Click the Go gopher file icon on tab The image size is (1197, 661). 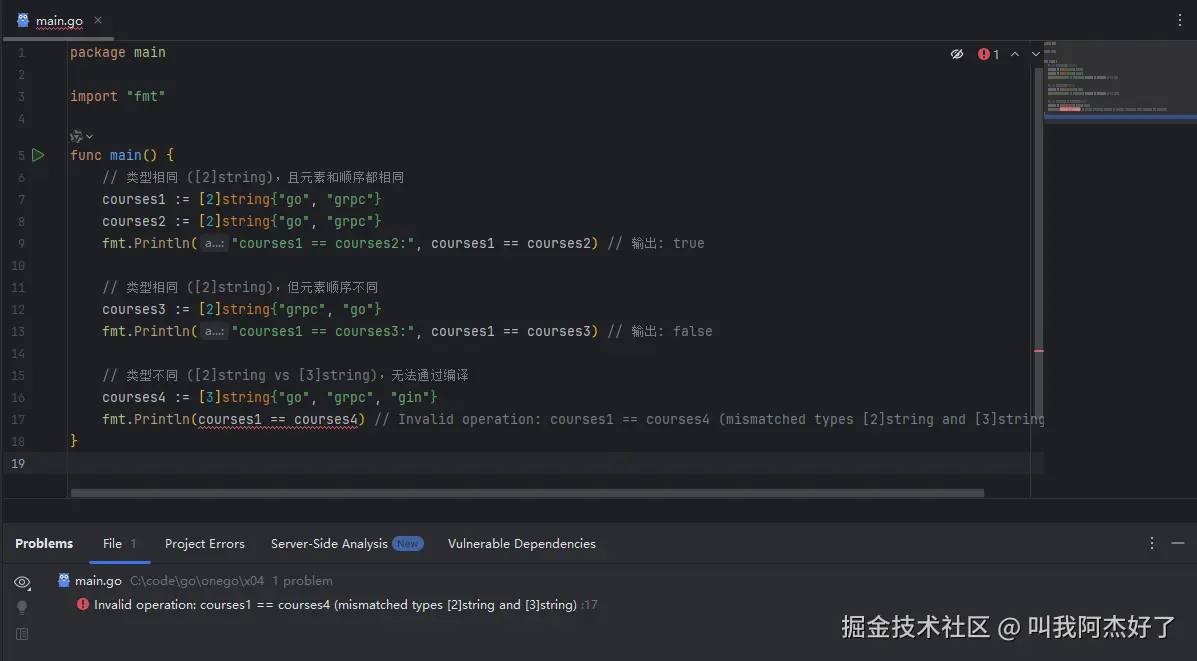click(23, 21)
